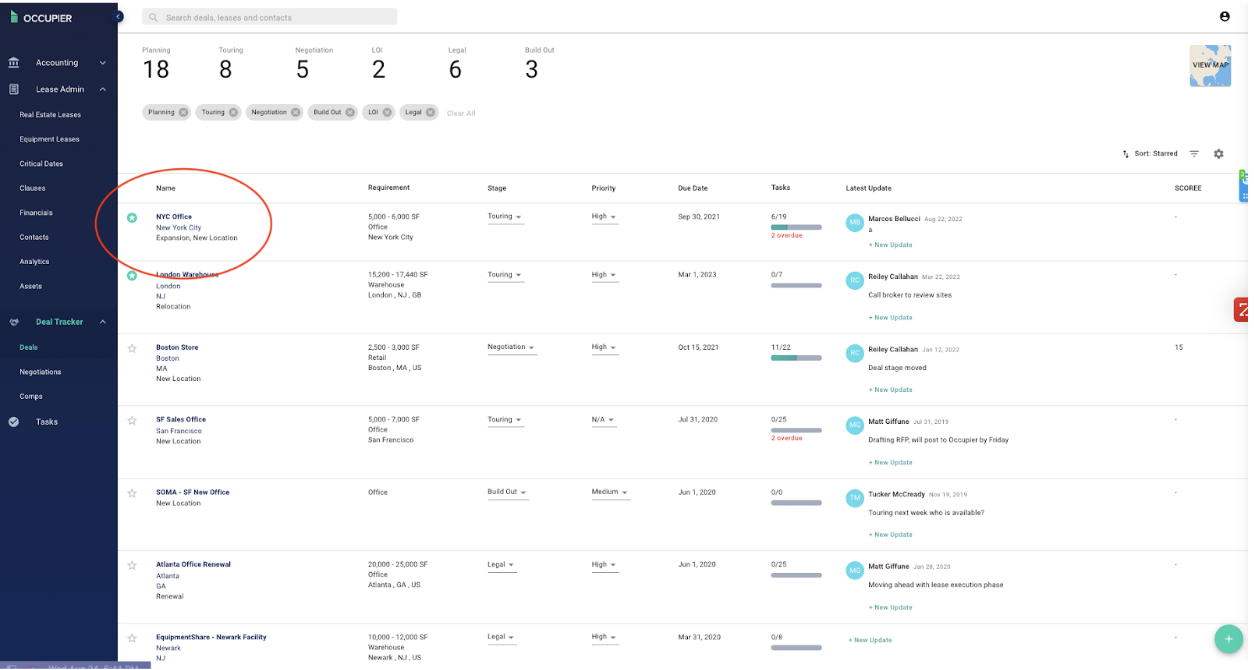The image size is (1254, 670).
Task: Open Priority dropdown for NYC Office
Action: point(604,217)
